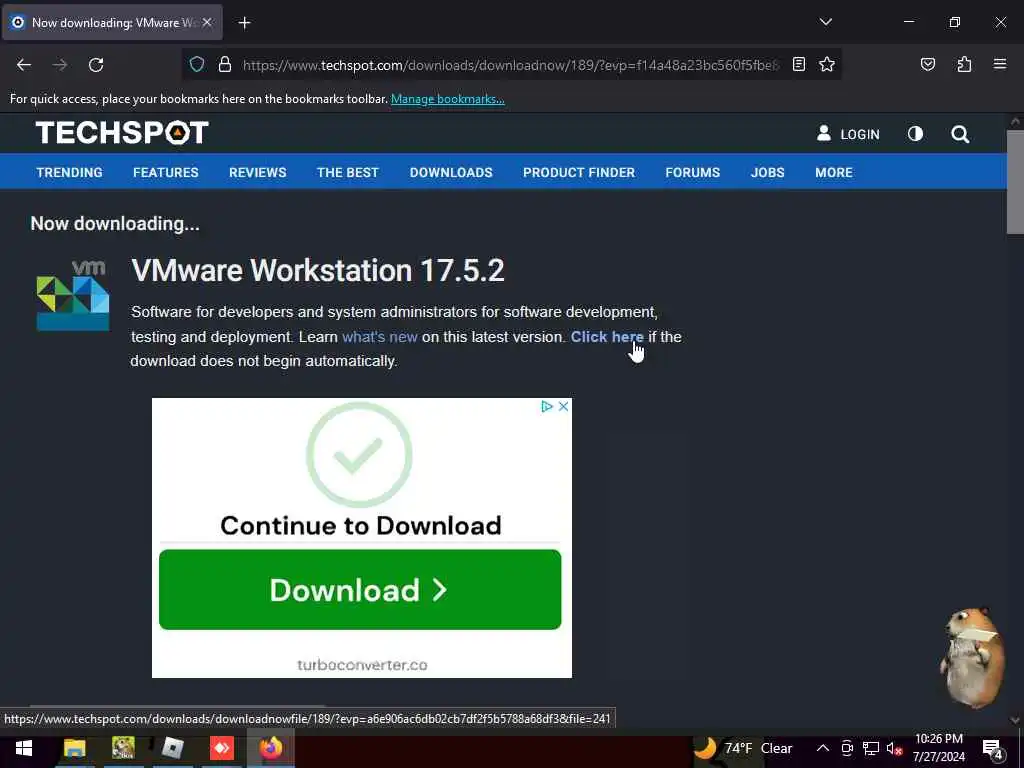Click the TechSpot logo
The image size is (1024, 768).
pos(122,133)
